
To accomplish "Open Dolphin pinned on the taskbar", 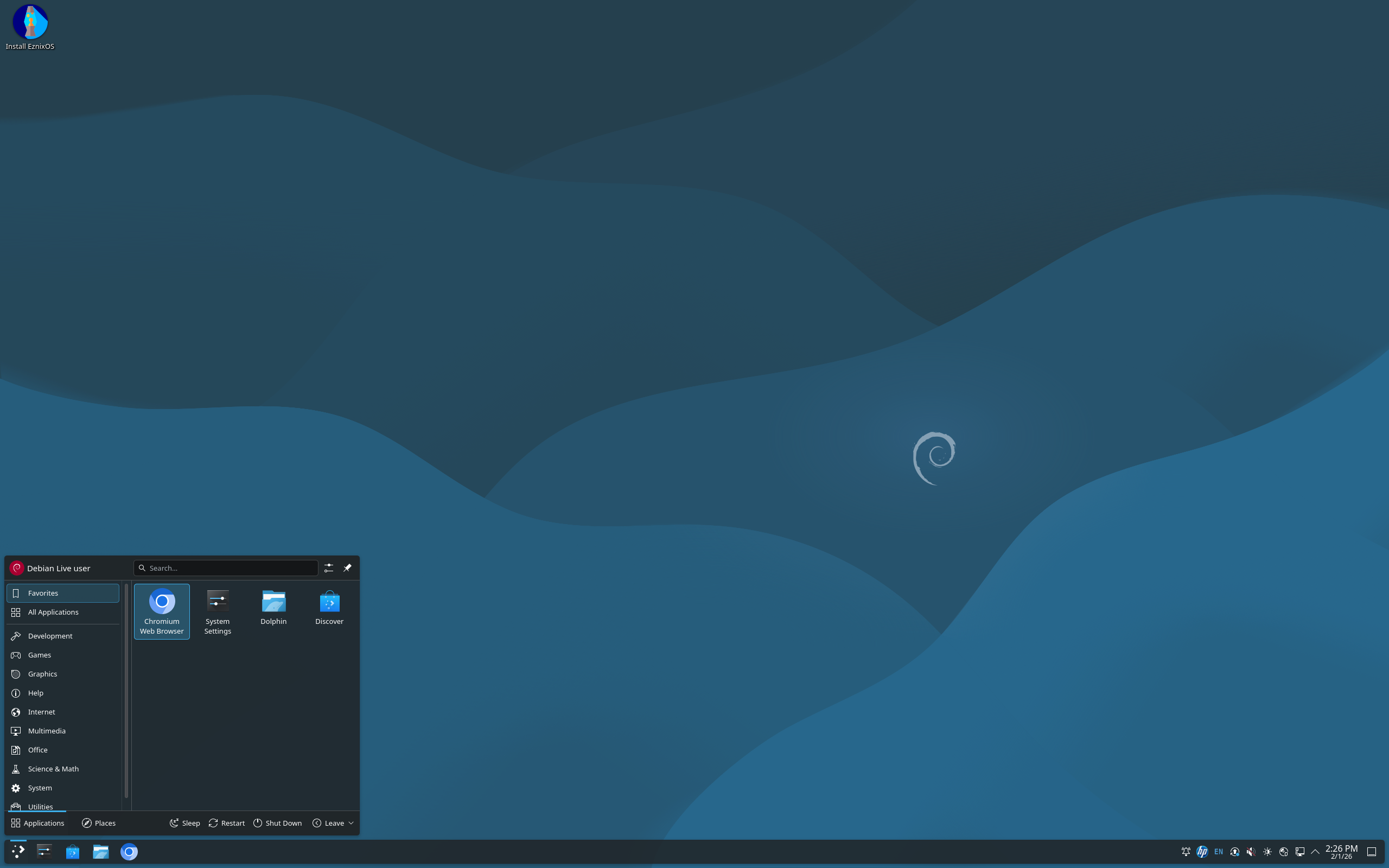I will (100, 851).
